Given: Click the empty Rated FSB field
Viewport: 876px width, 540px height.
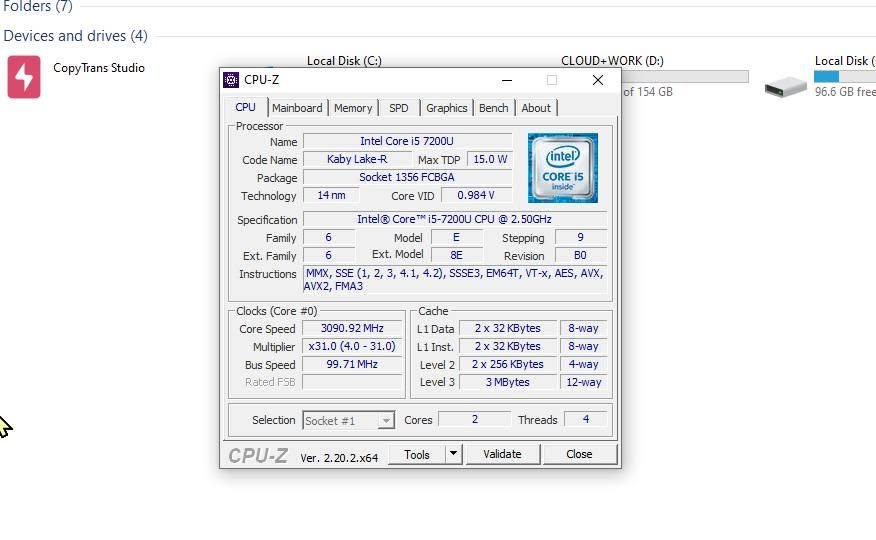Looking at the screenshot, I should coord(352,382).
